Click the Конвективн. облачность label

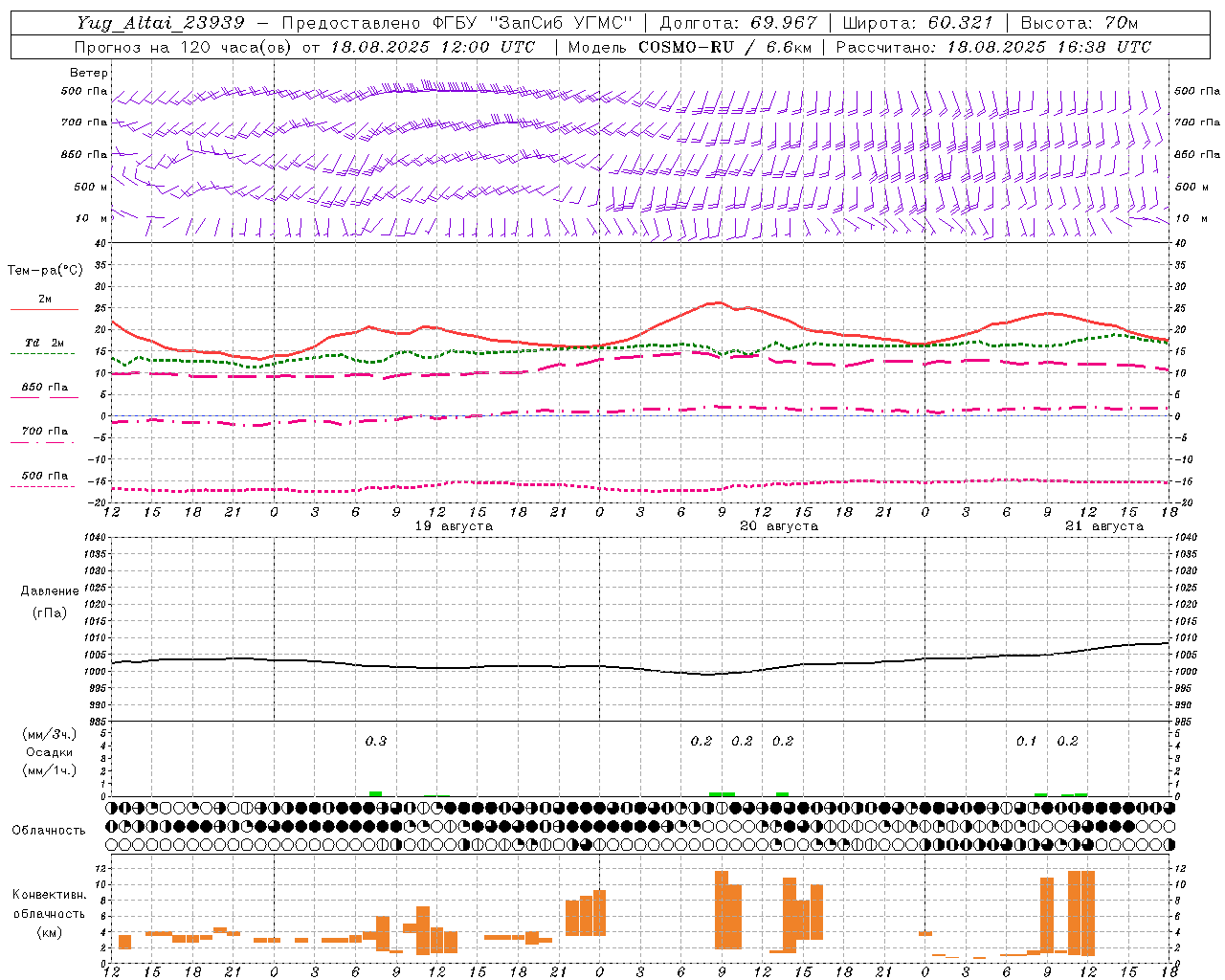click(49, 904)
